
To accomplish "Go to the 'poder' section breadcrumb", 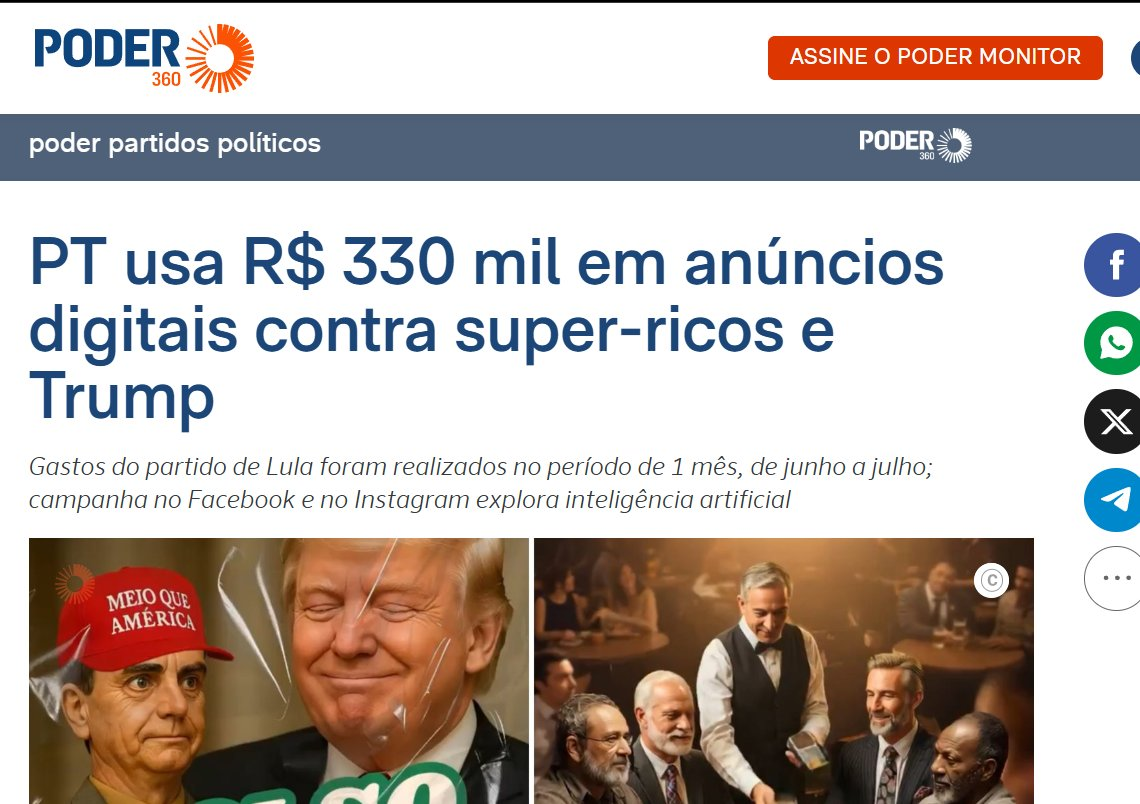I will click(64, 144).
